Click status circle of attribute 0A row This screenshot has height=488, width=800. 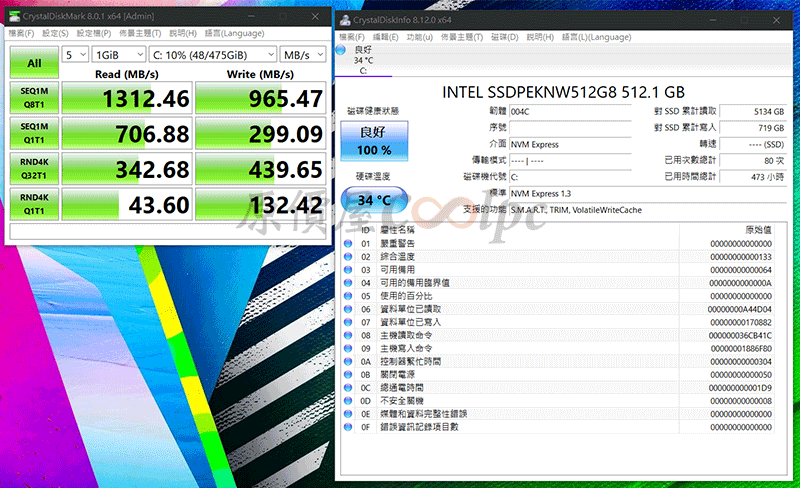348,362
